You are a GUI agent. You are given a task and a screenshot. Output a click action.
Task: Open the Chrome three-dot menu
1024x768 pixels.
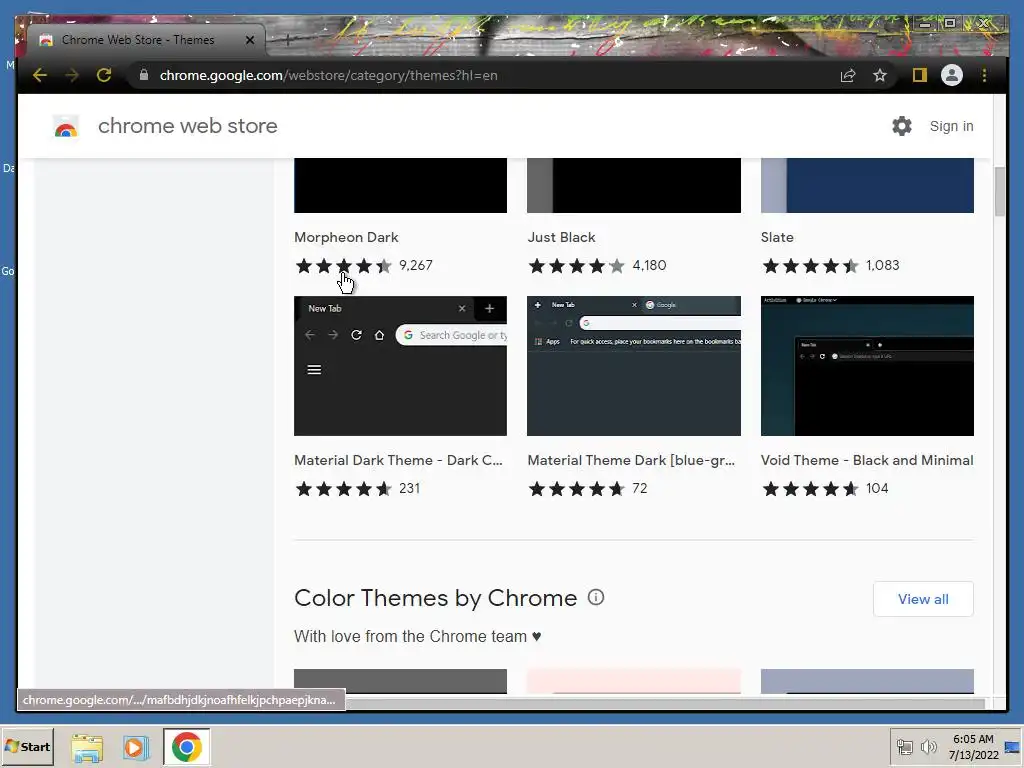pyautogui.click(x=984, y=76)
